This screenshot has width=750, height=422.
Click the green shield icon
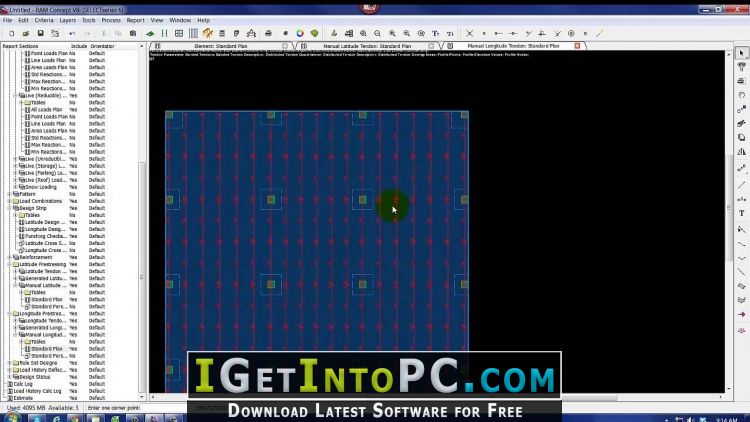point(314,33)
